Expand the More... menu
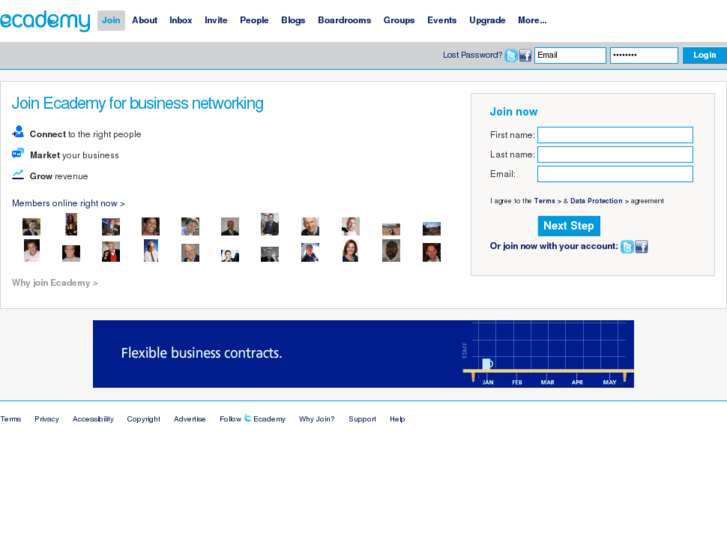 coord(532,20)
